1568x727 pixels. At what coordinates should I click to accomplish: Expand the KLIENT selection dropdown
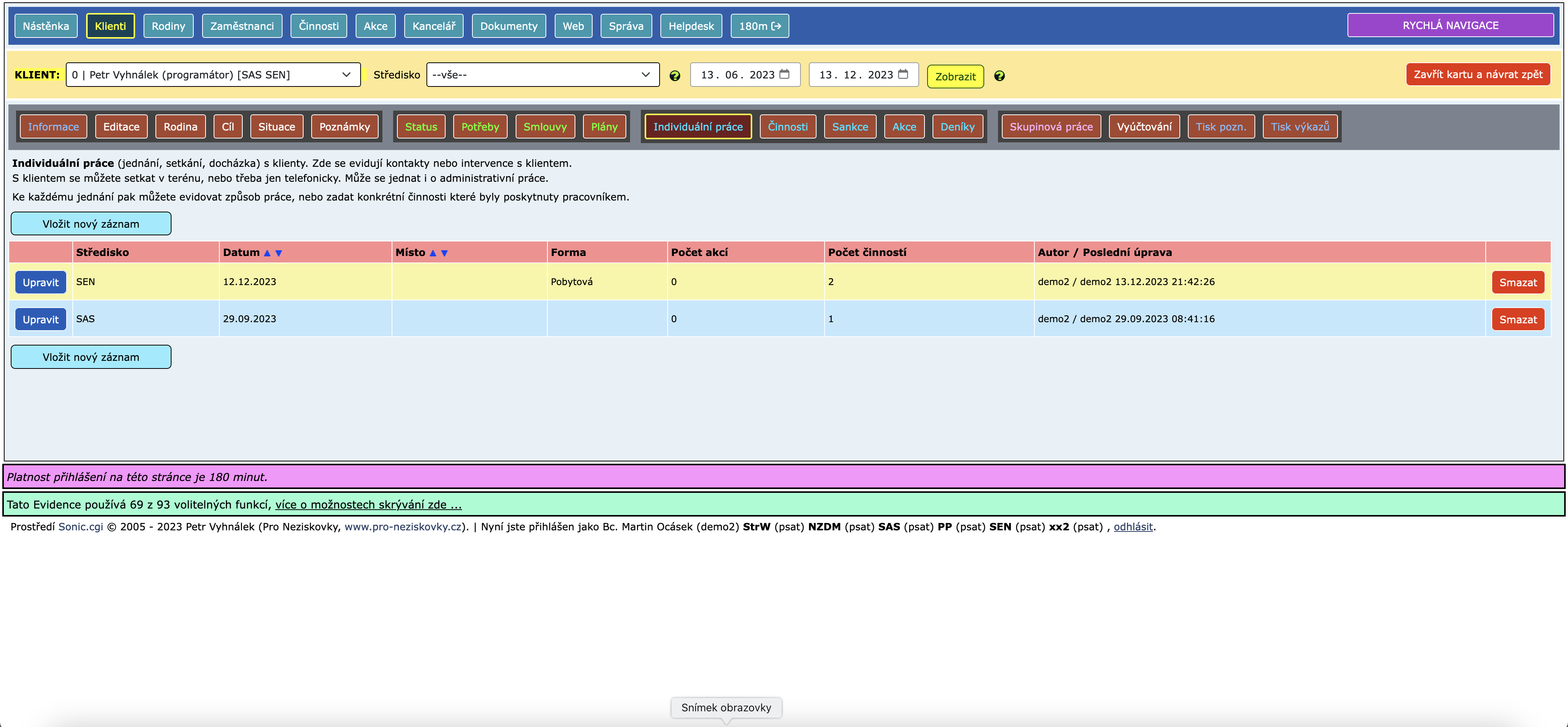pyautogui.click(x=213, y=75)
